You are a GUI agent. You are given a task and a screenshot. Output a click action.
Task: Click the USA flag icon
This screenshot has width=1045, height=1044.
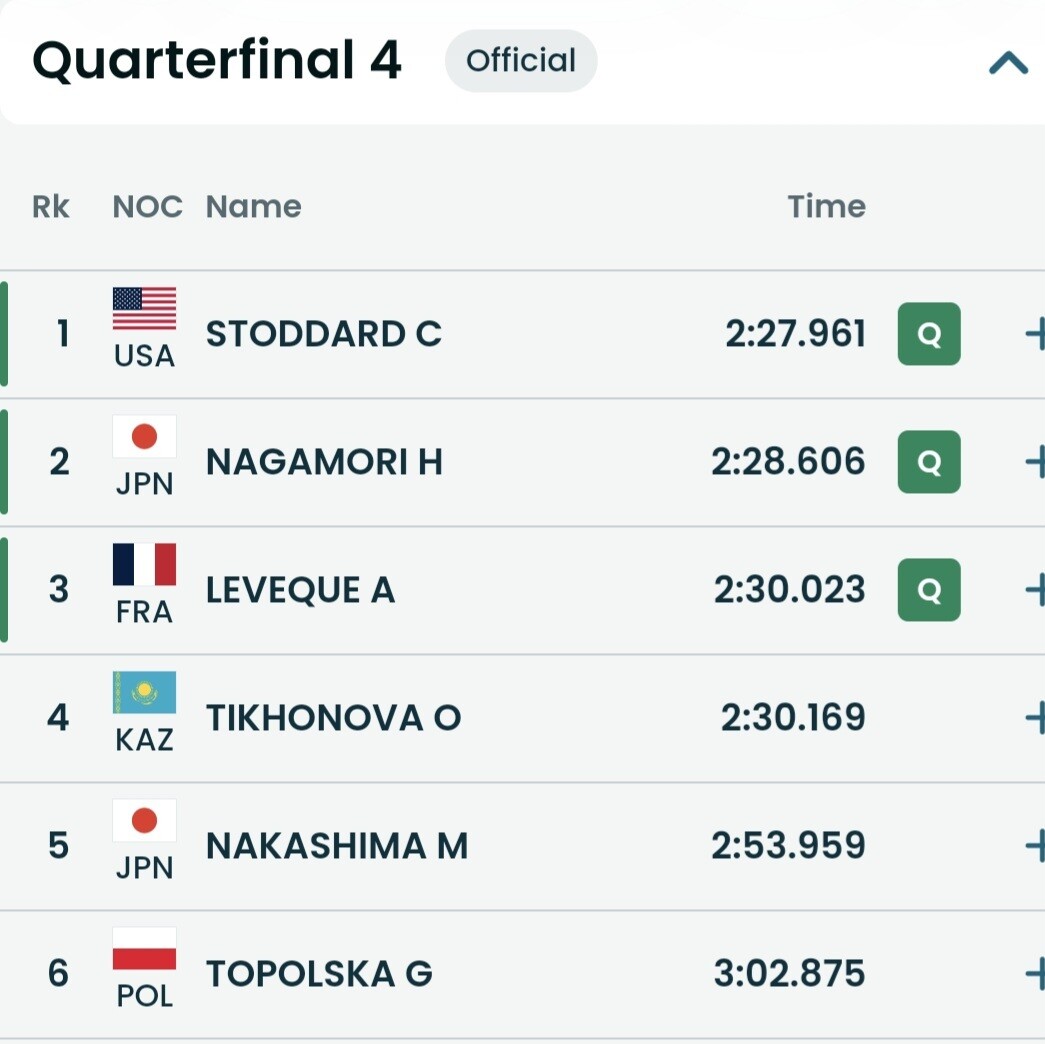click(144, 309)
